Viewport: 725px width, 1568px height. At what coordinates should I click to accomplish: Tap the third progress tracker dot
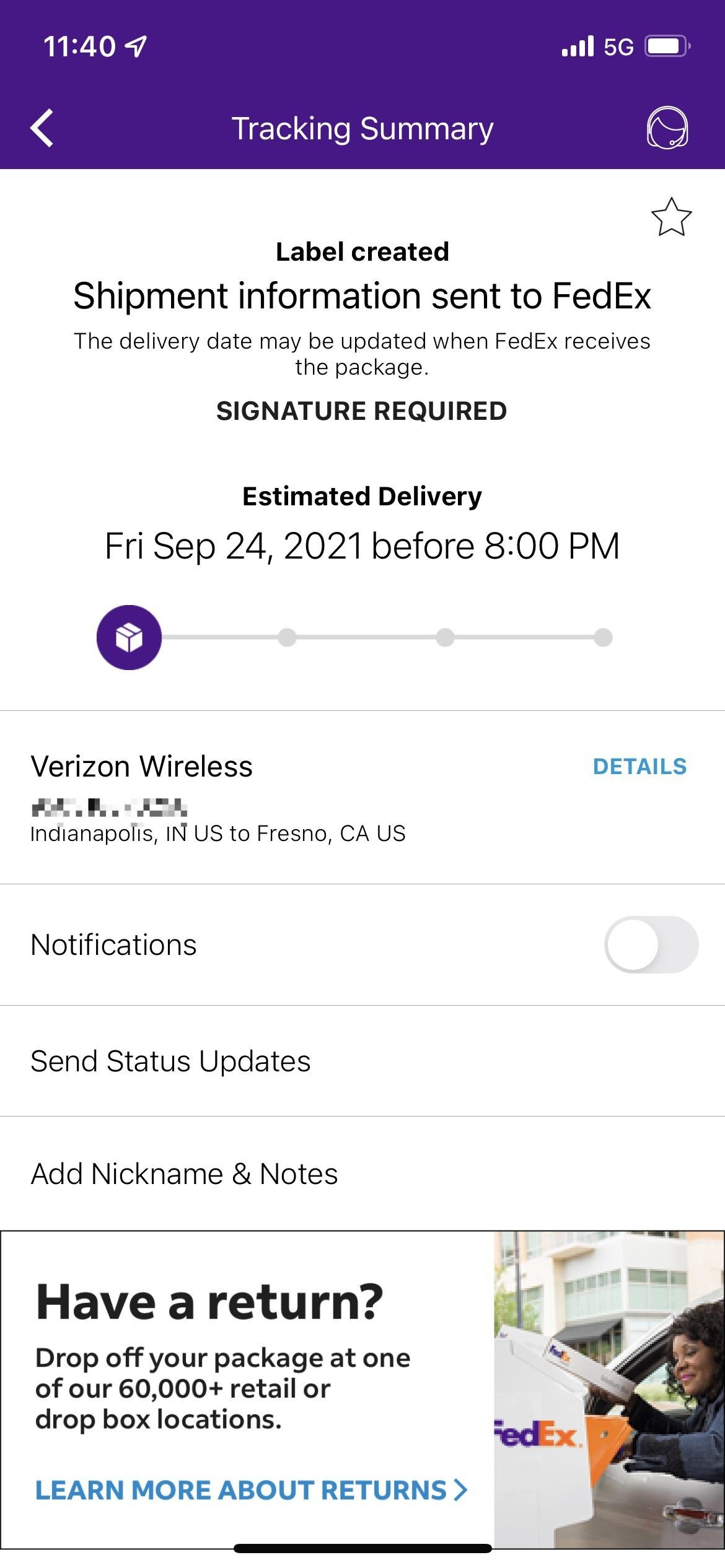[x=445, y=637]
